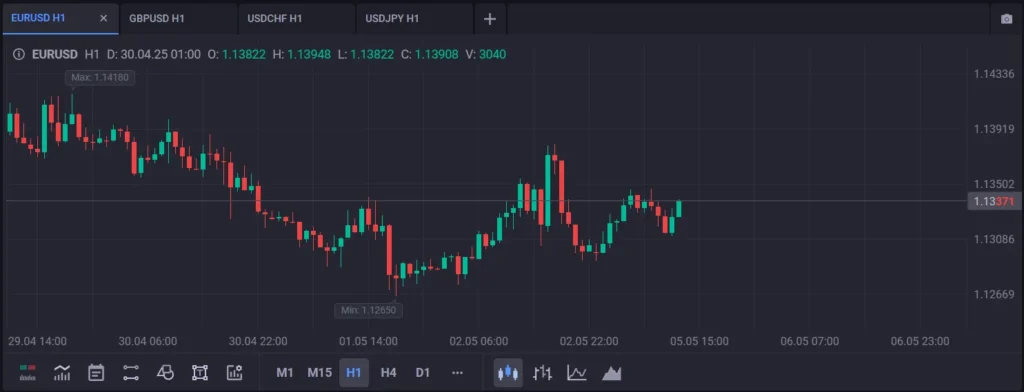The image size is (1024, 392).
Task: Set timeframe to D1
Action: [x=423, y=373]
